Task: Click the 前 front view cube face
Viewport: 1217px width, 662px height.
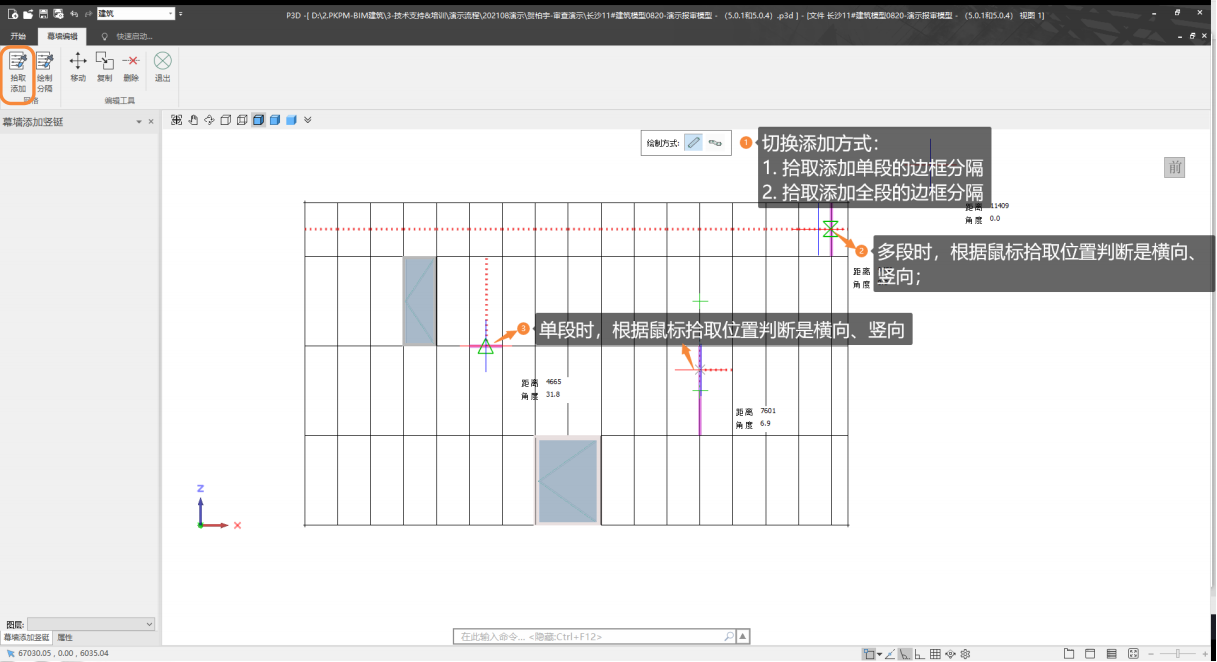Action: click(x=1175, y=167)
